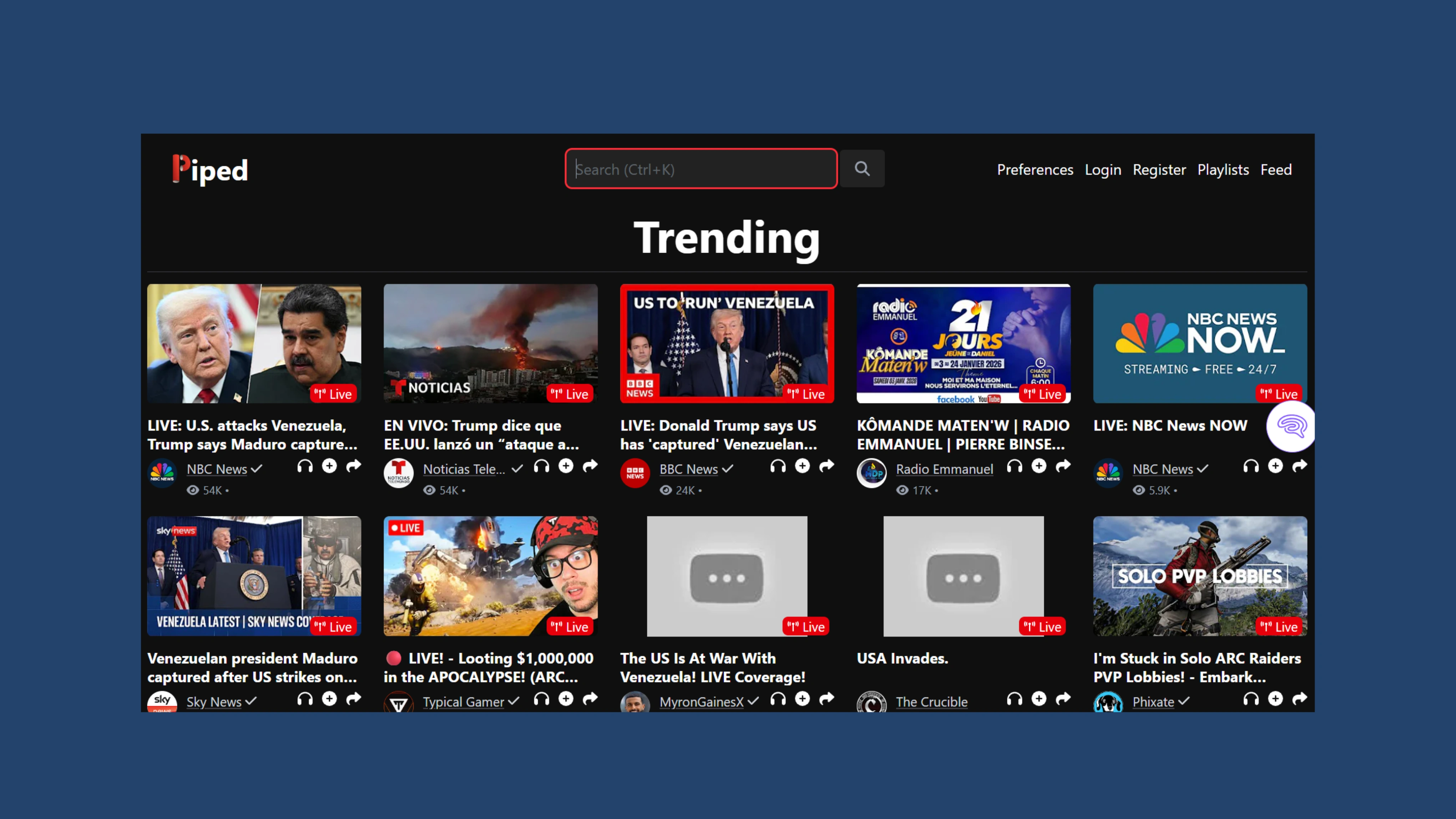Click BBC News channel avatar
Image resolution: width=1456 pixels, height=819 pixels.
635,473
